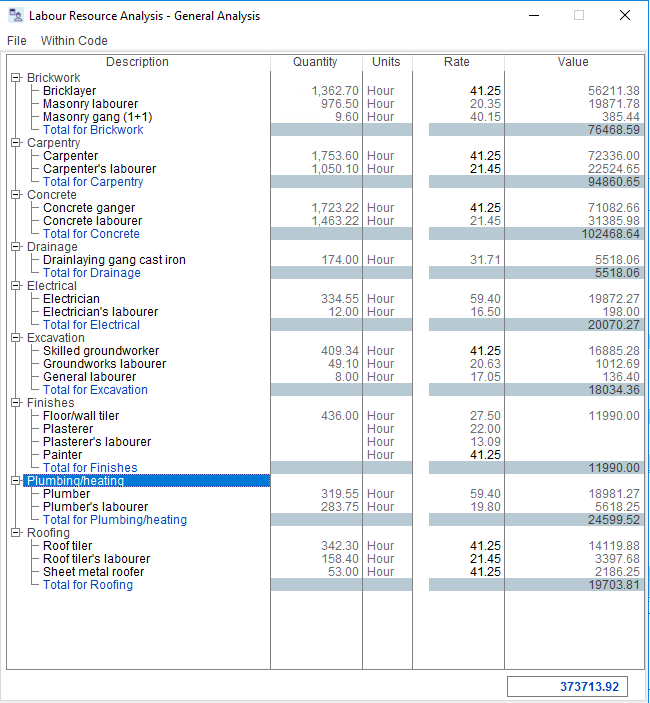Click the grand total value field
Image resolution: width=650 pixels, height=703 pixels.
click(x=570, y=687)
